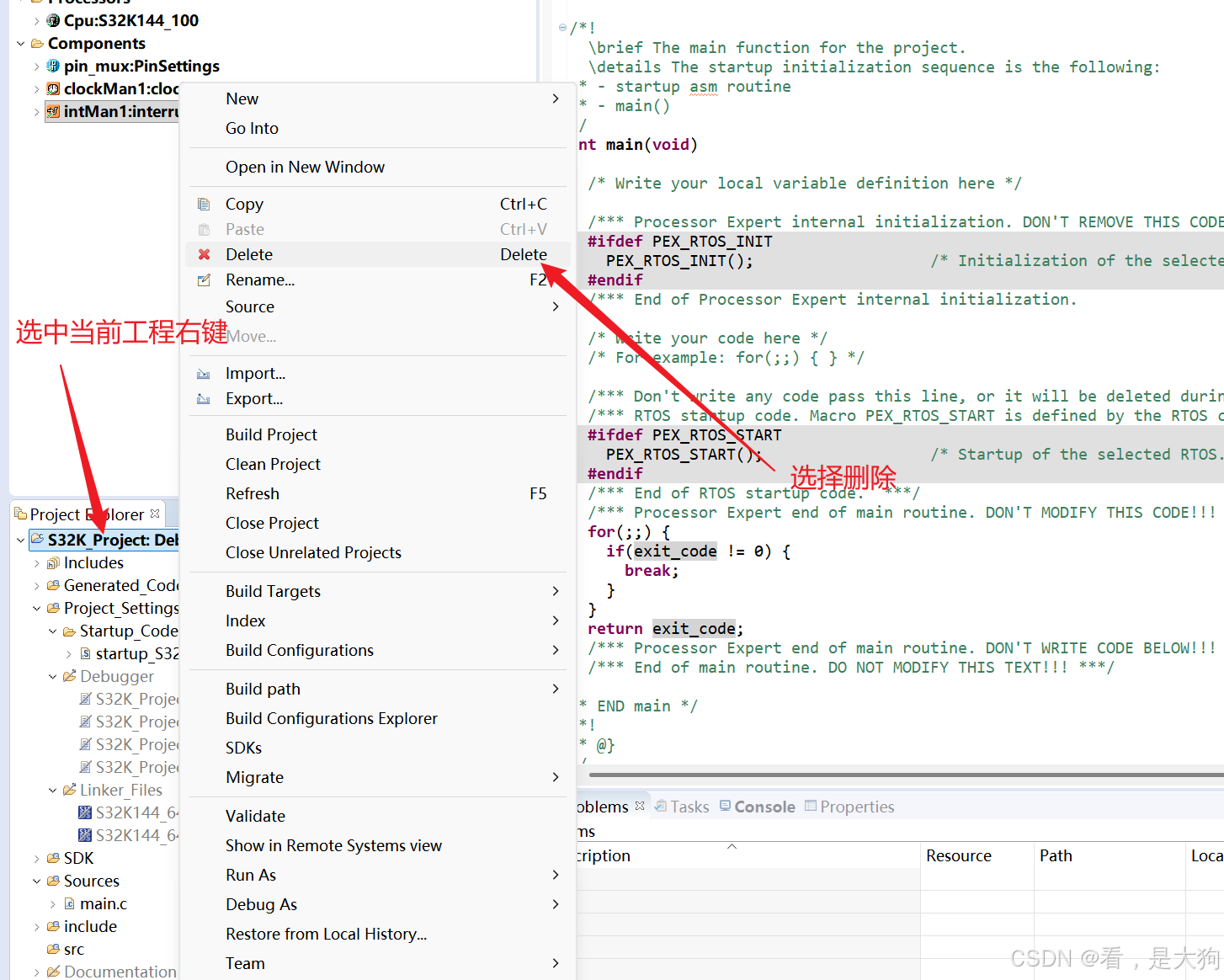Select the Documentation folder item
The width and height of the screenshot is (1224, 980).
(x=120, y=971)
